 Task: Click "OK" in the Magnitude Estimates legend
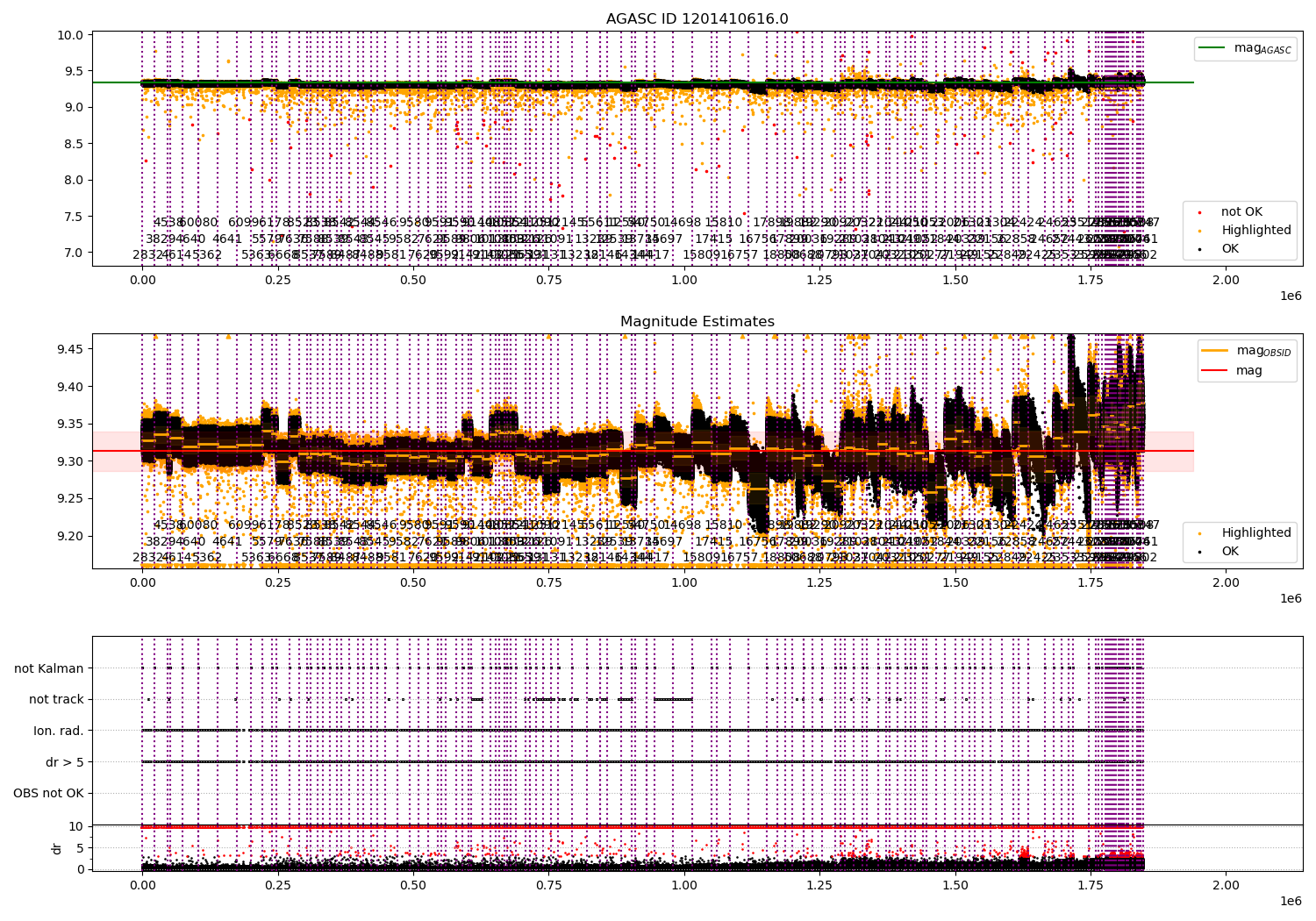[1230, 552]
